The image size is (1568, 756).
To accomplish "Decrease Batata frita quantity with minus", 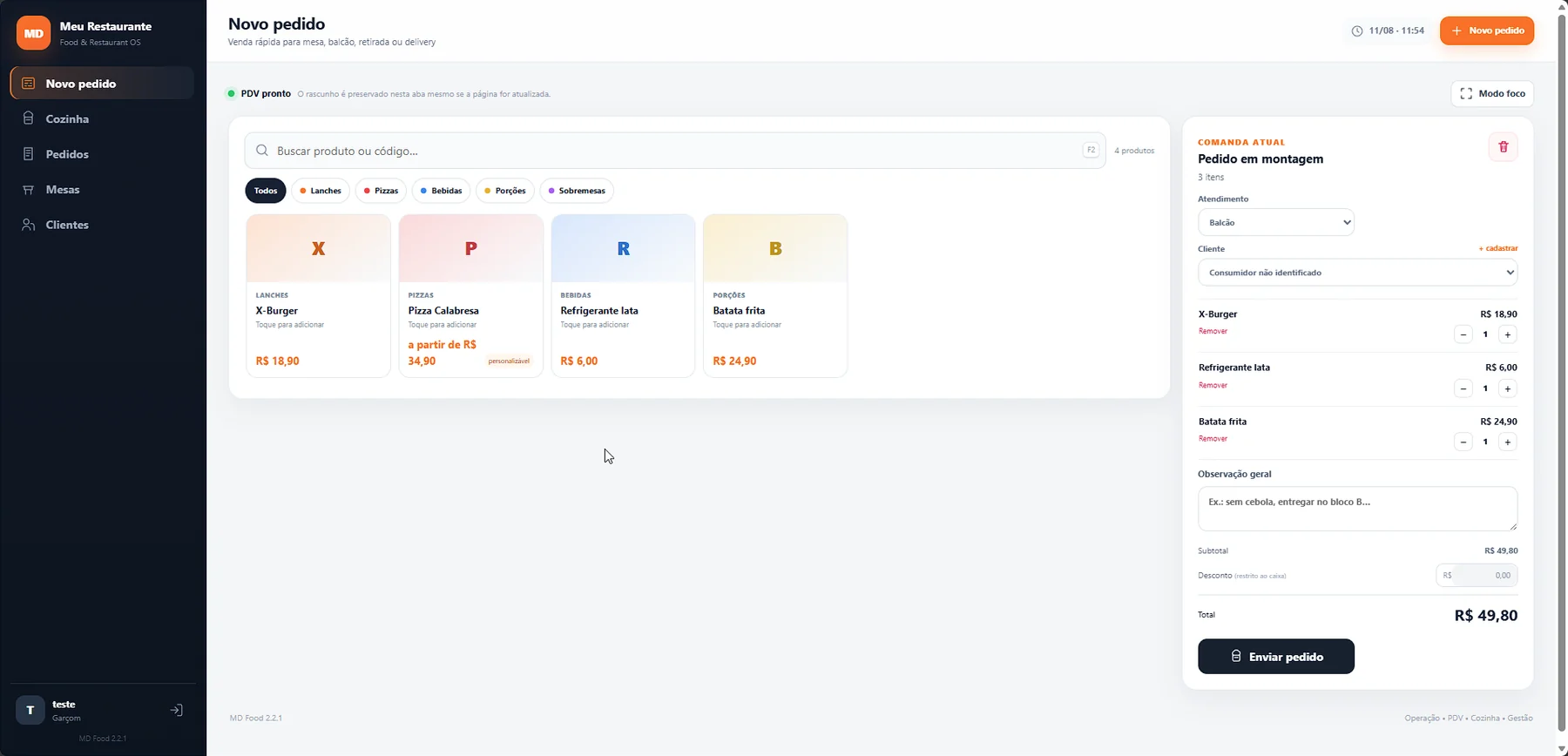I will 1463,442.
